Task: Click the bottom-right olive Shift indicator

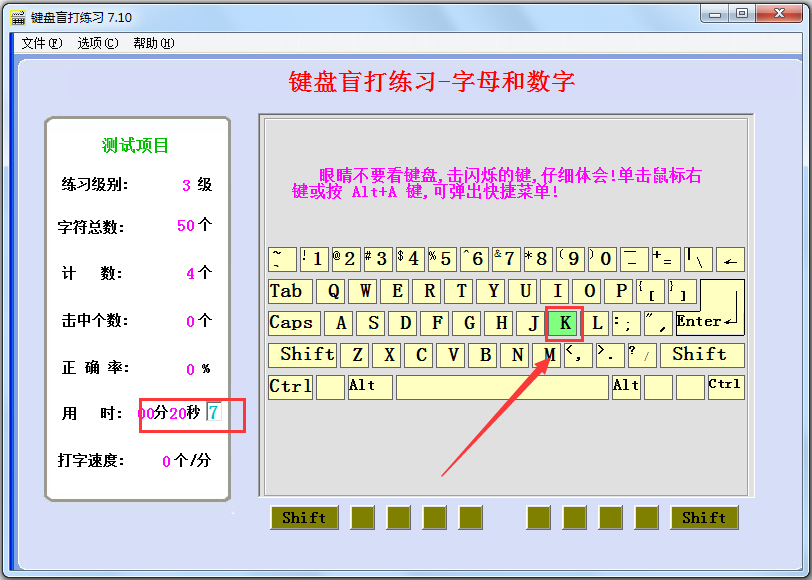Action: coord(704,517)
